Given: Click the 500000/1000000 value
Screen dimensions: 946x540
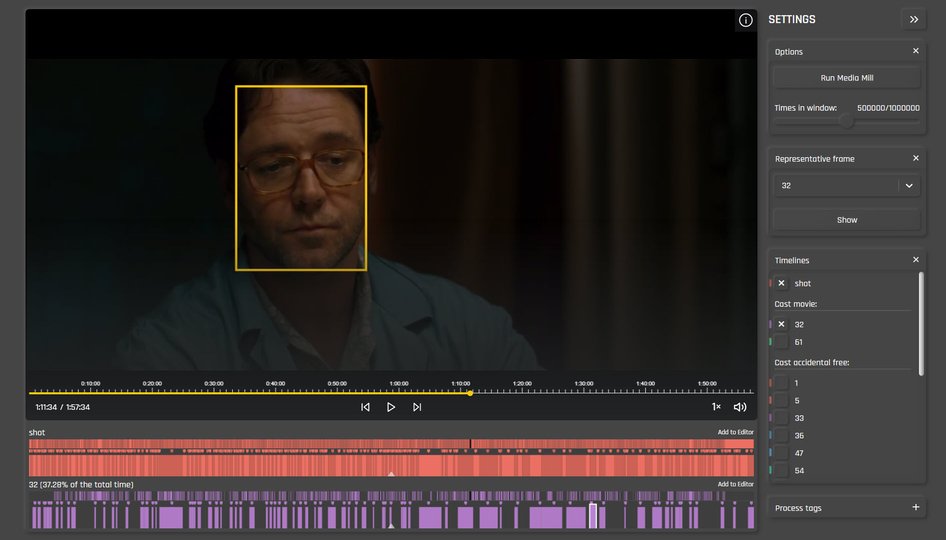Looking at the screenshot, I should click(x=888, y=108).
